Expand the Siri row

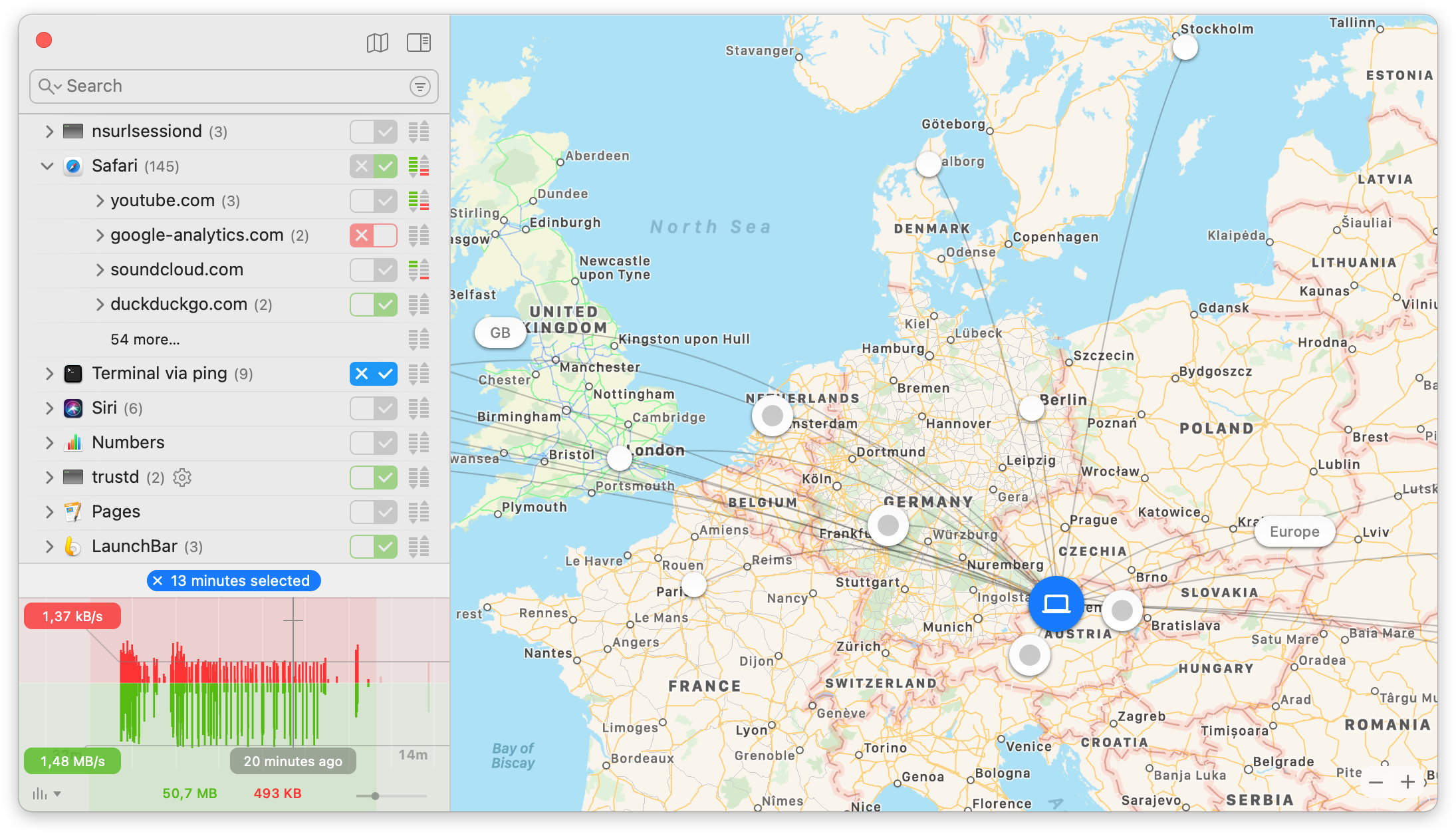coord(49,408)
